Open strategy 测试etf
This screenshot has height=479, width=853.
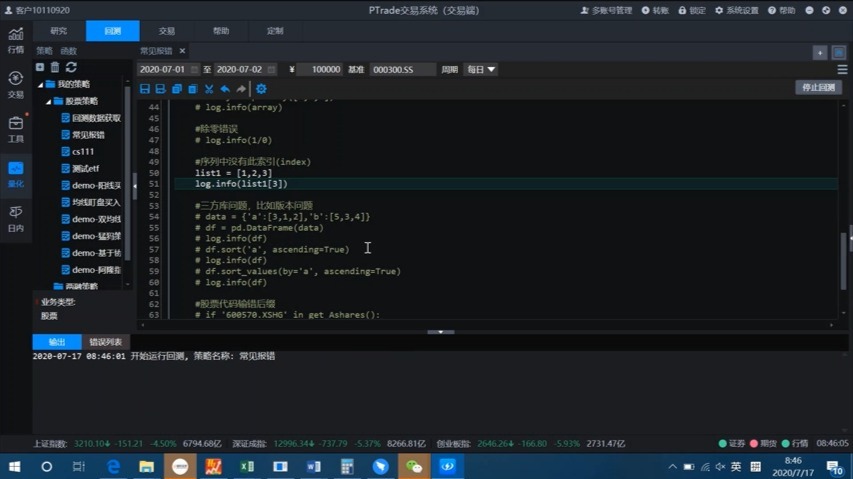(x=81, y=169)
